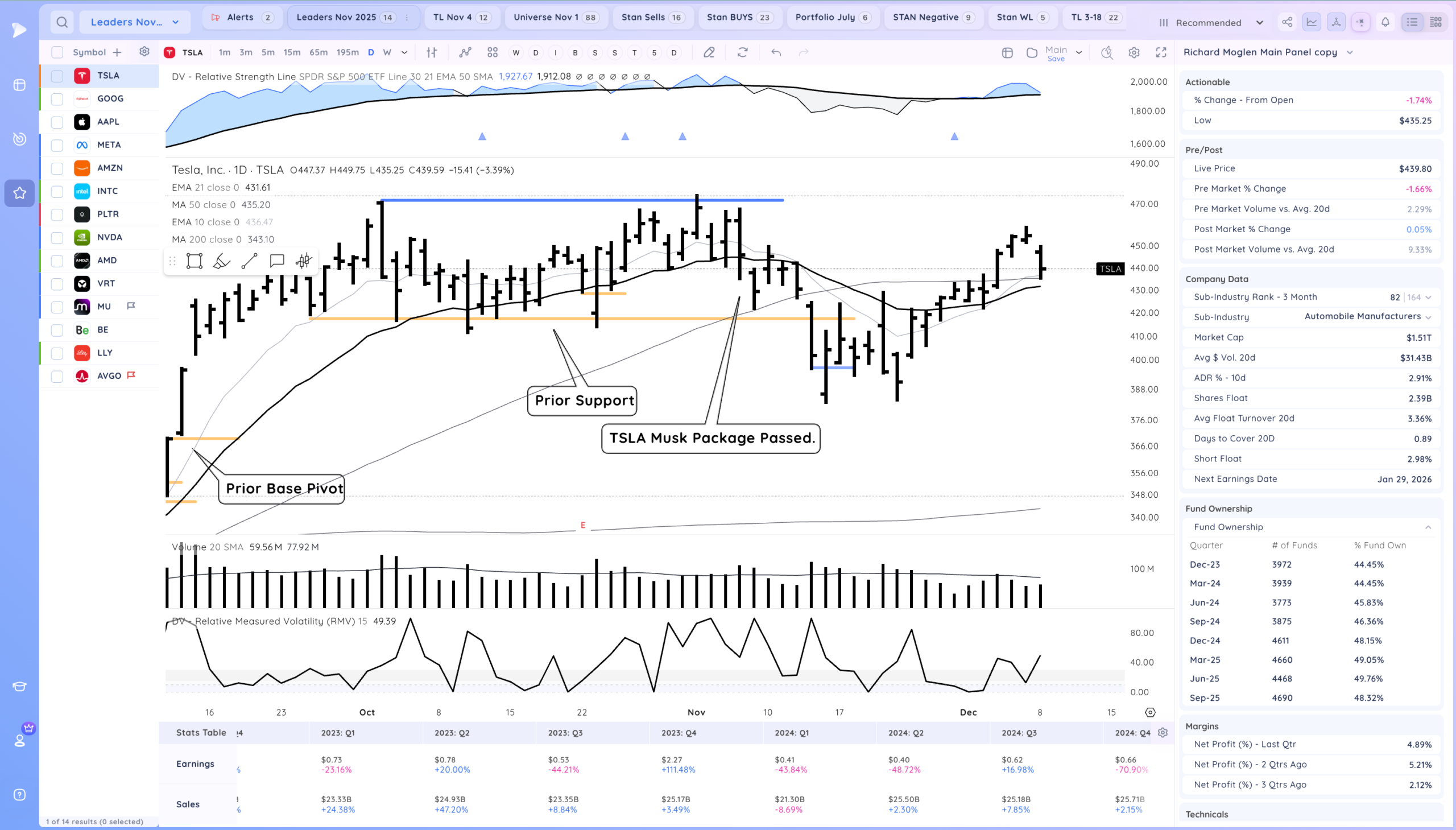Select AMD in the watchlist
The image size is (1456, 830).
coord(107,261)
